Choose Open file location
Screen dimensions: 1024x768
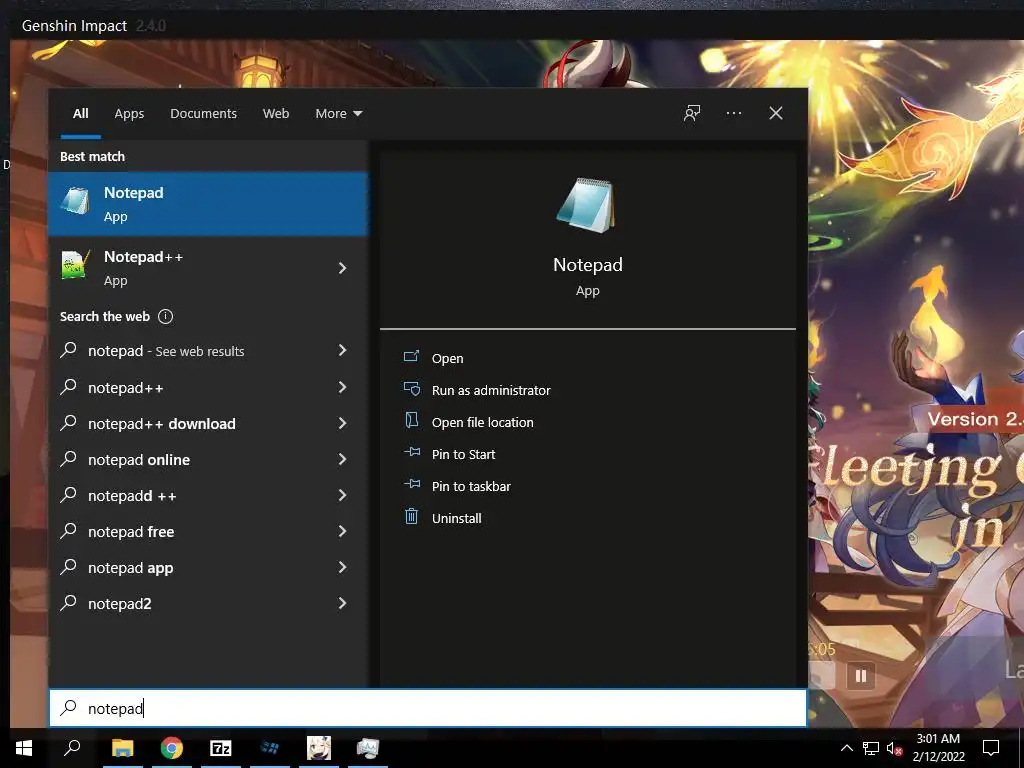pyautogui.click(x=483, y=423)
